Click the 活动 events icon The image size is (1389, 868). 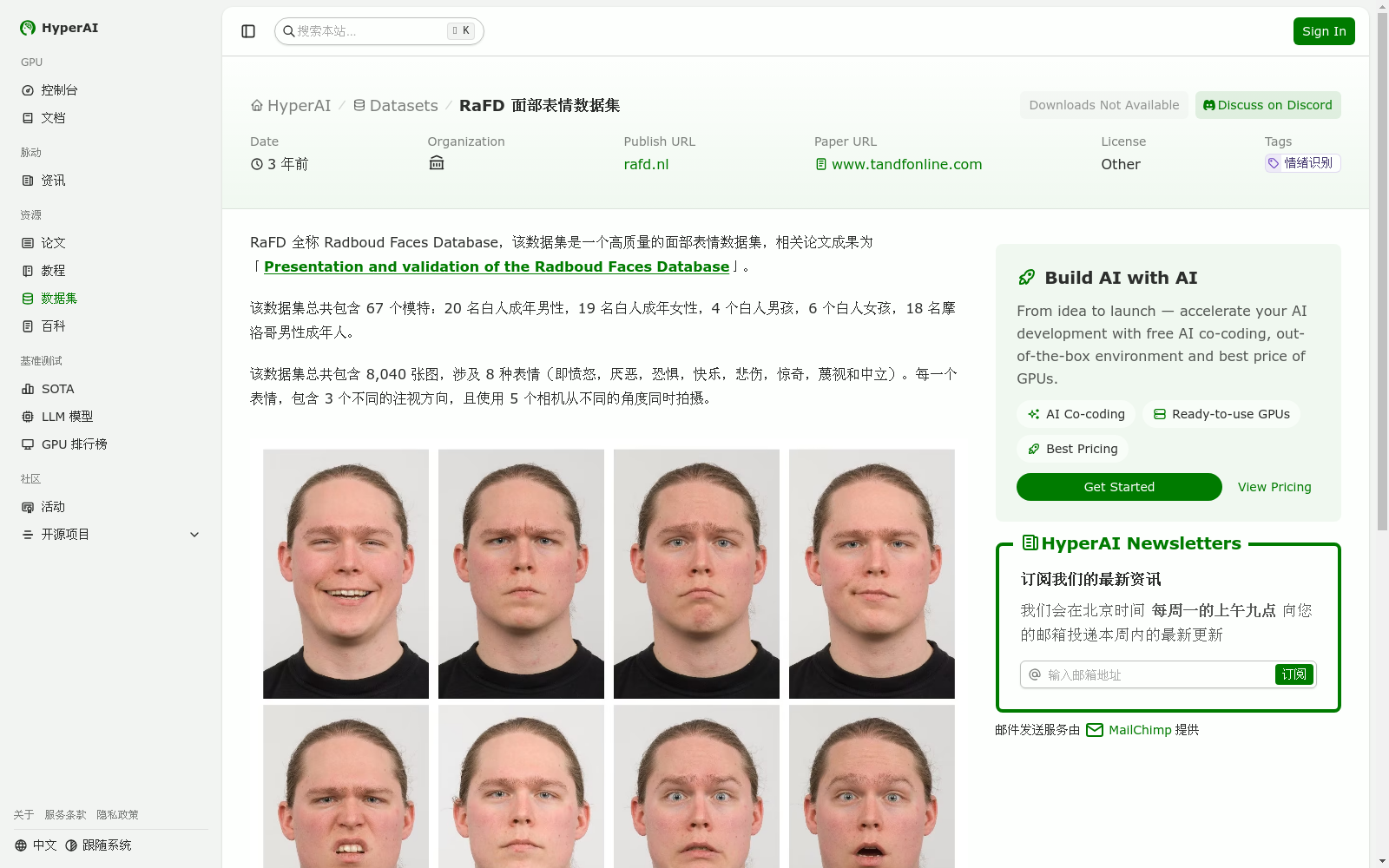pos(28,507)
